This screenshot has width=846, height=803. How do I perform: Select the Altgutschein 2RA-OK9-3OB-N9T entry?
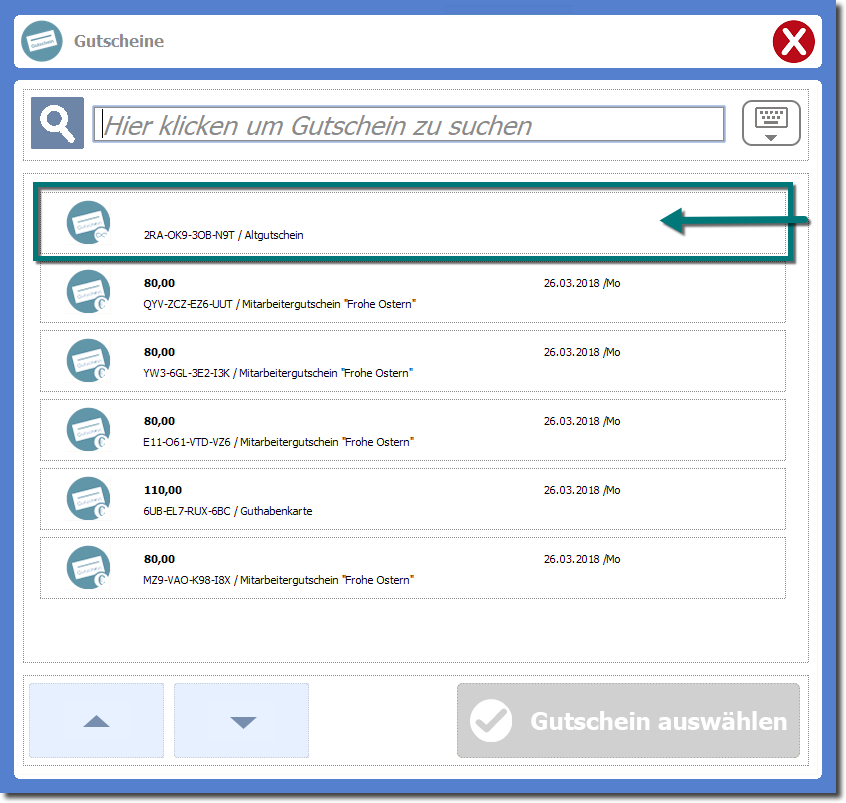(x=400, y=222)
